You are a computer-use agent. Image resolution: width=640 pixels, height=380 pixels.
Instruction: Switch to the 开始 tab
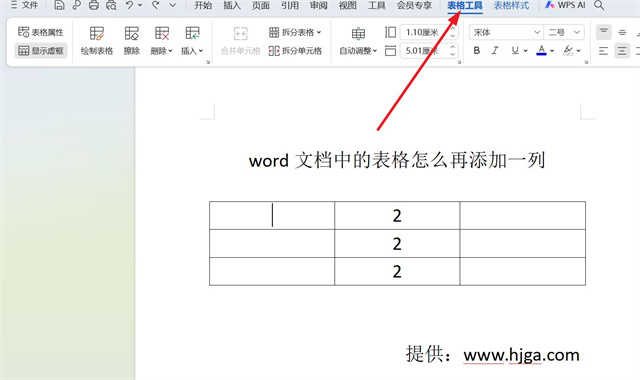coord(203,6)
